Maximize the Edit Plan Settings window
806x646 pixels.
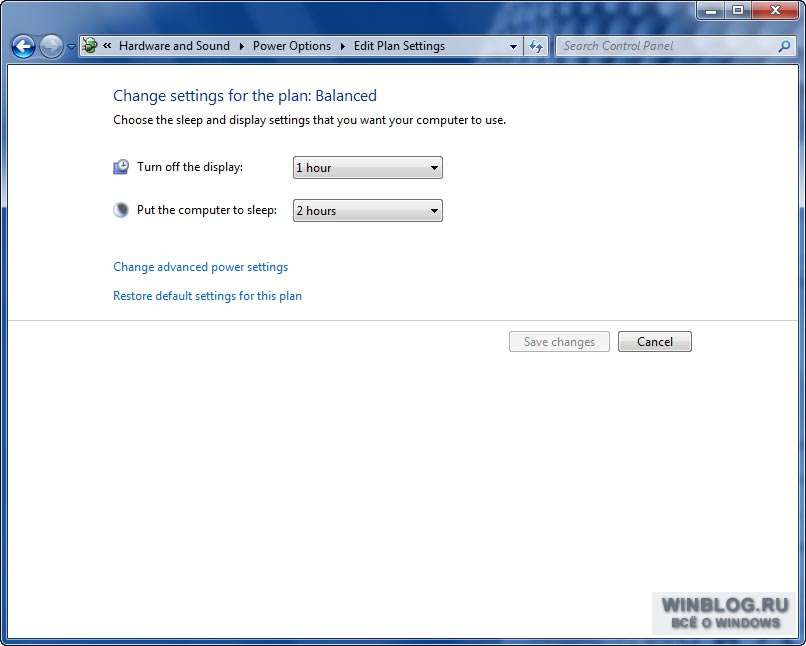pos(738,10)
